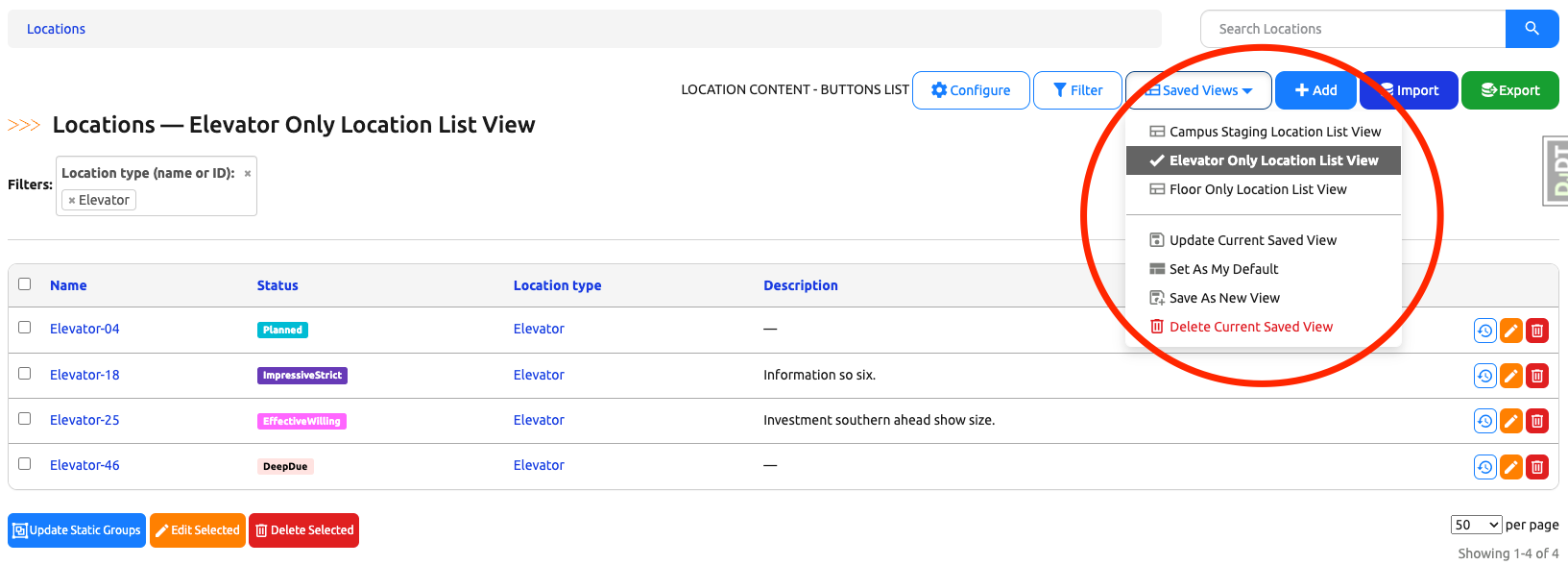1568x565 pixels.
Task: Click orange edit pencil for Elevator-18
Action: coord(1510,376)
